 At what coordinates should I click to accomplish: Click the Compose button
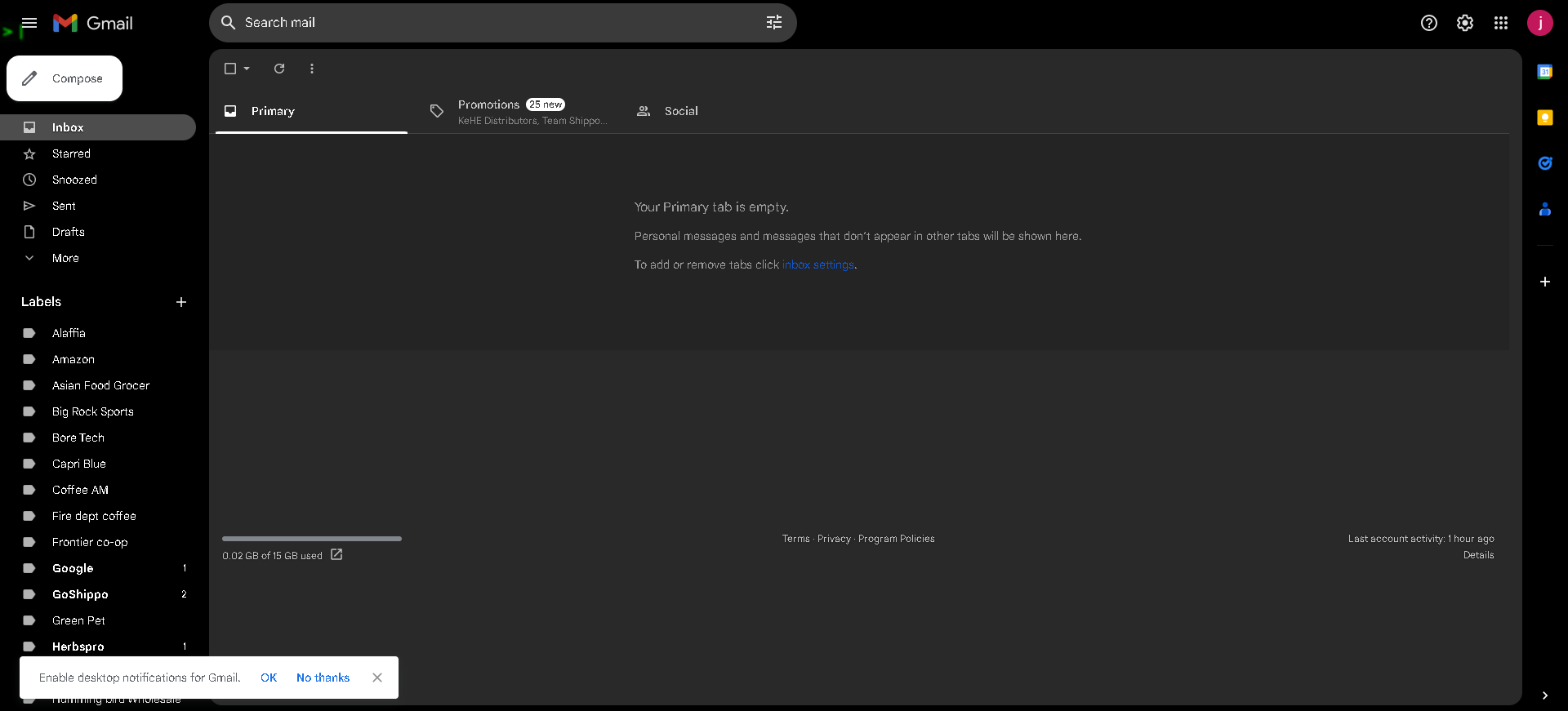click(x=65, y=78)
